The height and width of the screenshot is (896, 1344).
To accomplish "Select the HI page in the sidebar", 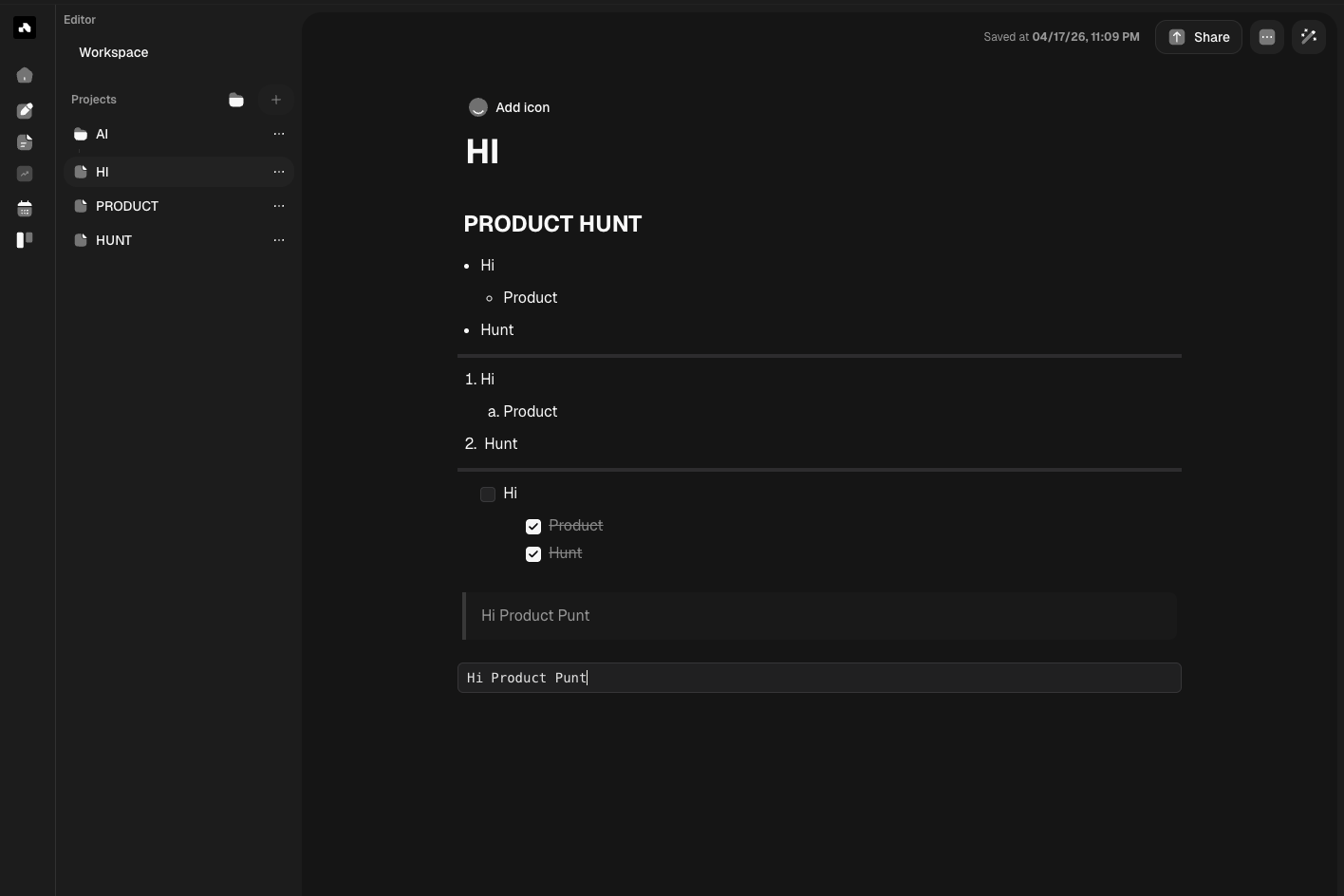I will pyautogui.click(x=178, y=172).
